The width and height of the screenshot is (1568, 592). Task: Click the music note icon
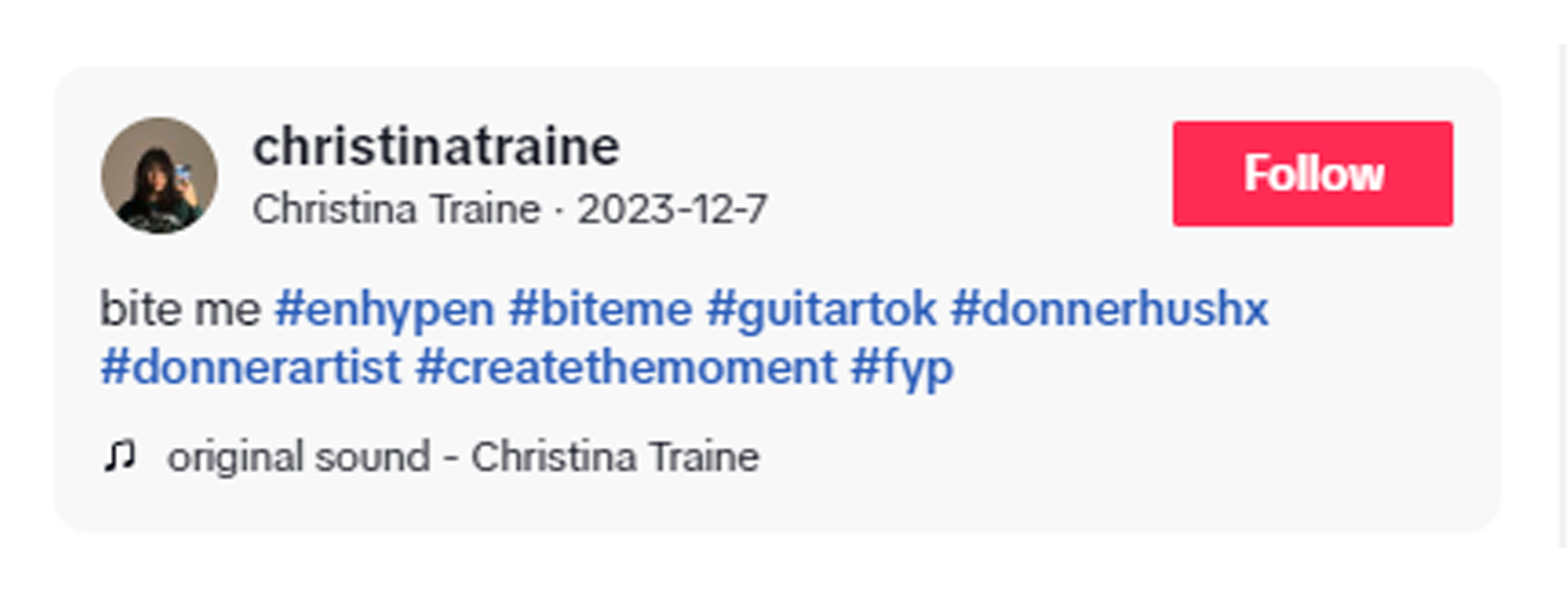click(x=120, y=456)
